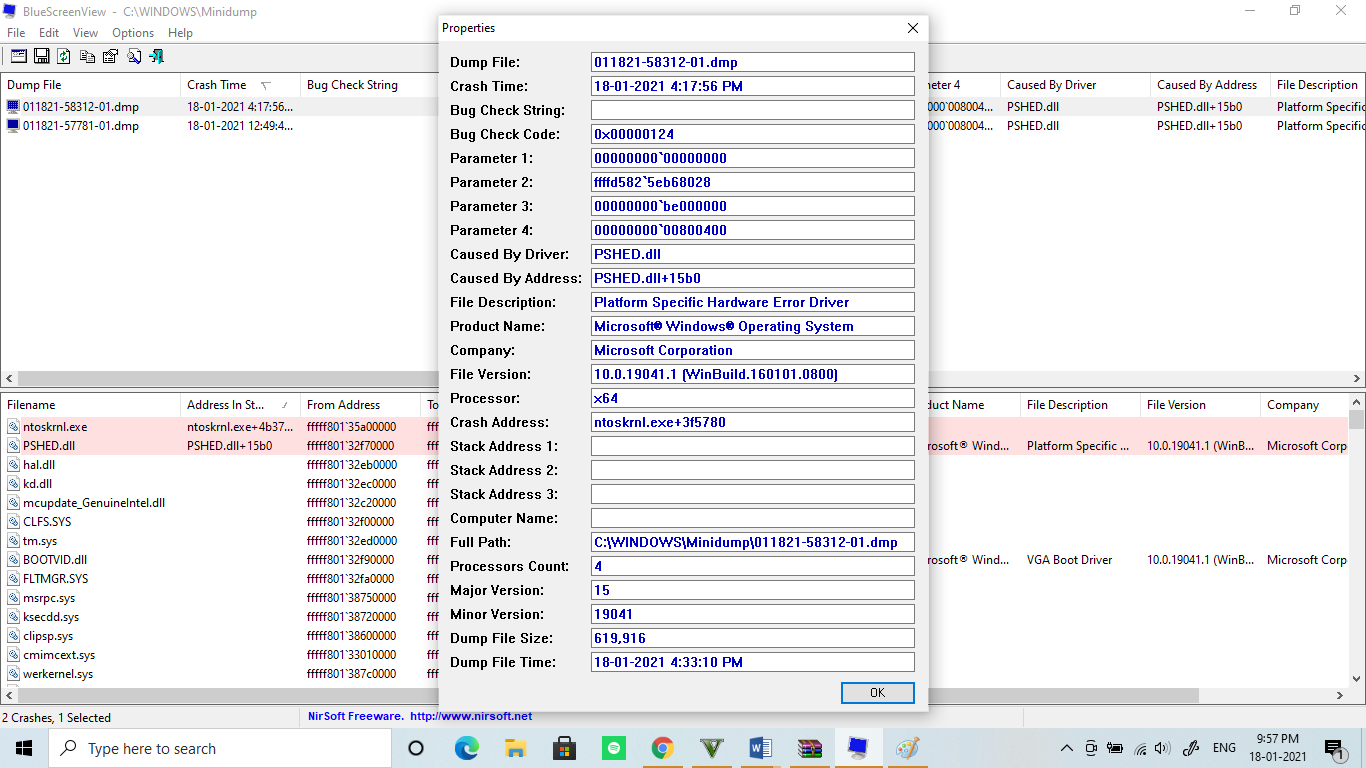Screen dimensions: 1366x768
Task: Open the Edit menu
Action: coord(49,33)
